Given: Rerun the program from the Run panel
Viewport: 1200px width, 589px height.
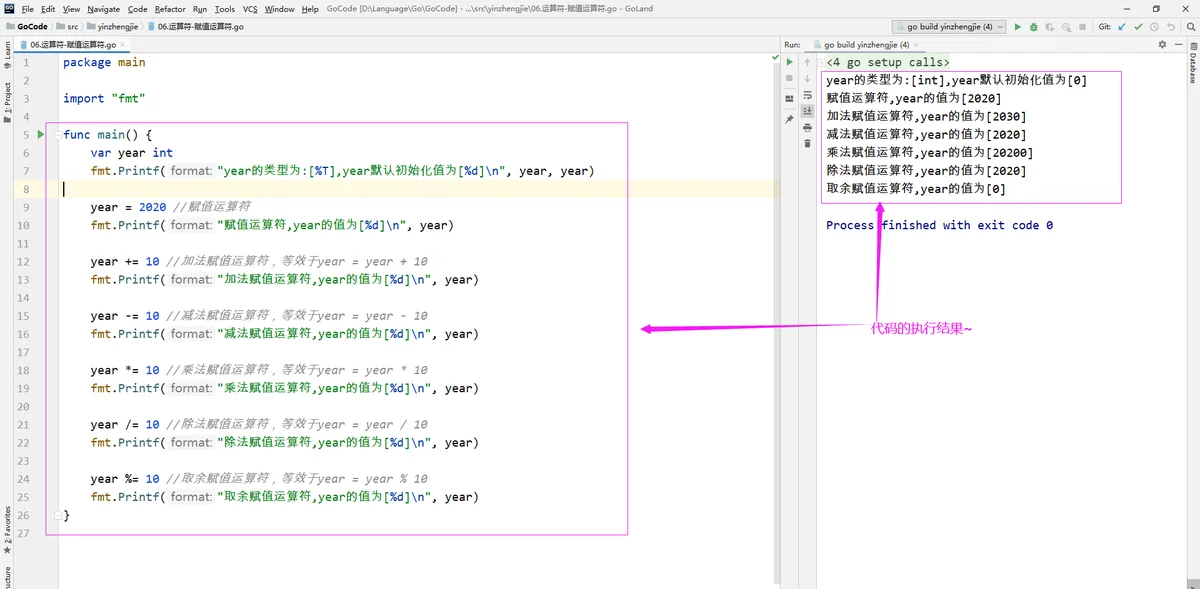Looking at the screenshot, I should point(789,62).
